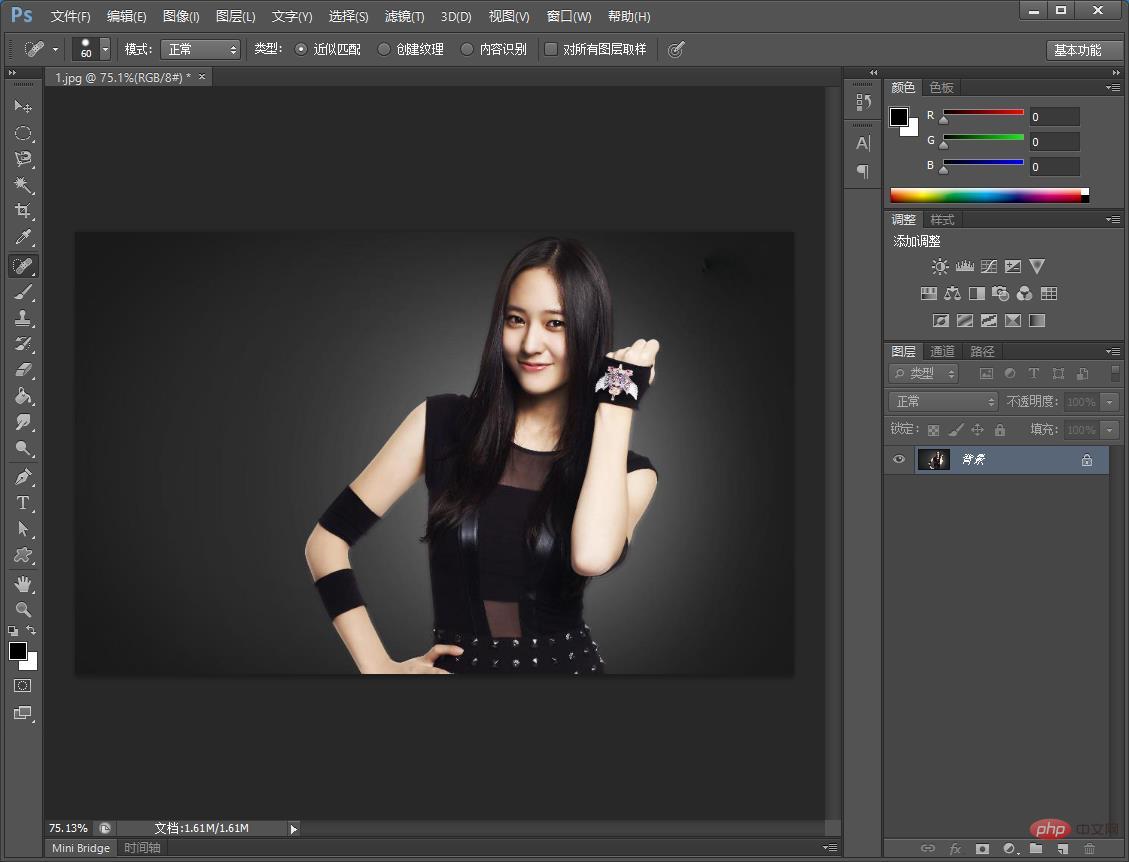Screen dimensions: 1129x862
Task: Open the 滤镜(T) menu
Action: [x=404, y=16]
